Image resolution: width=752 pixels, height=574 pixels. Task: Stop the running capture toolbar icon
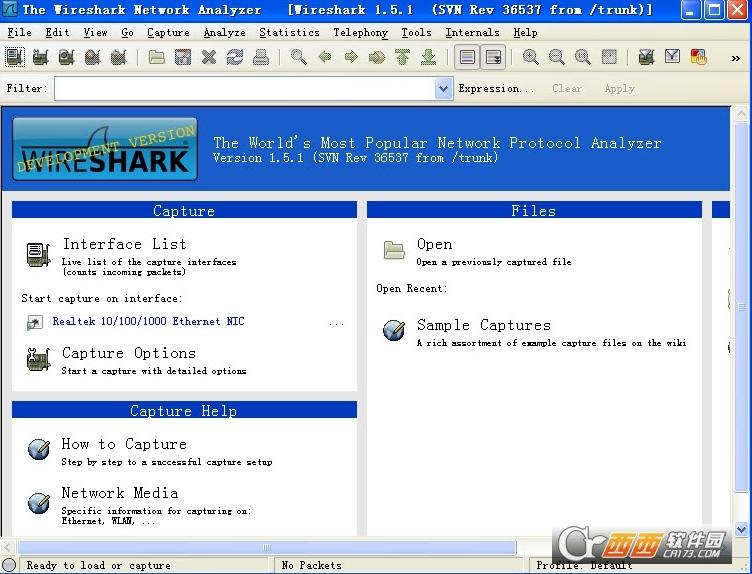[x=93, y=57]
